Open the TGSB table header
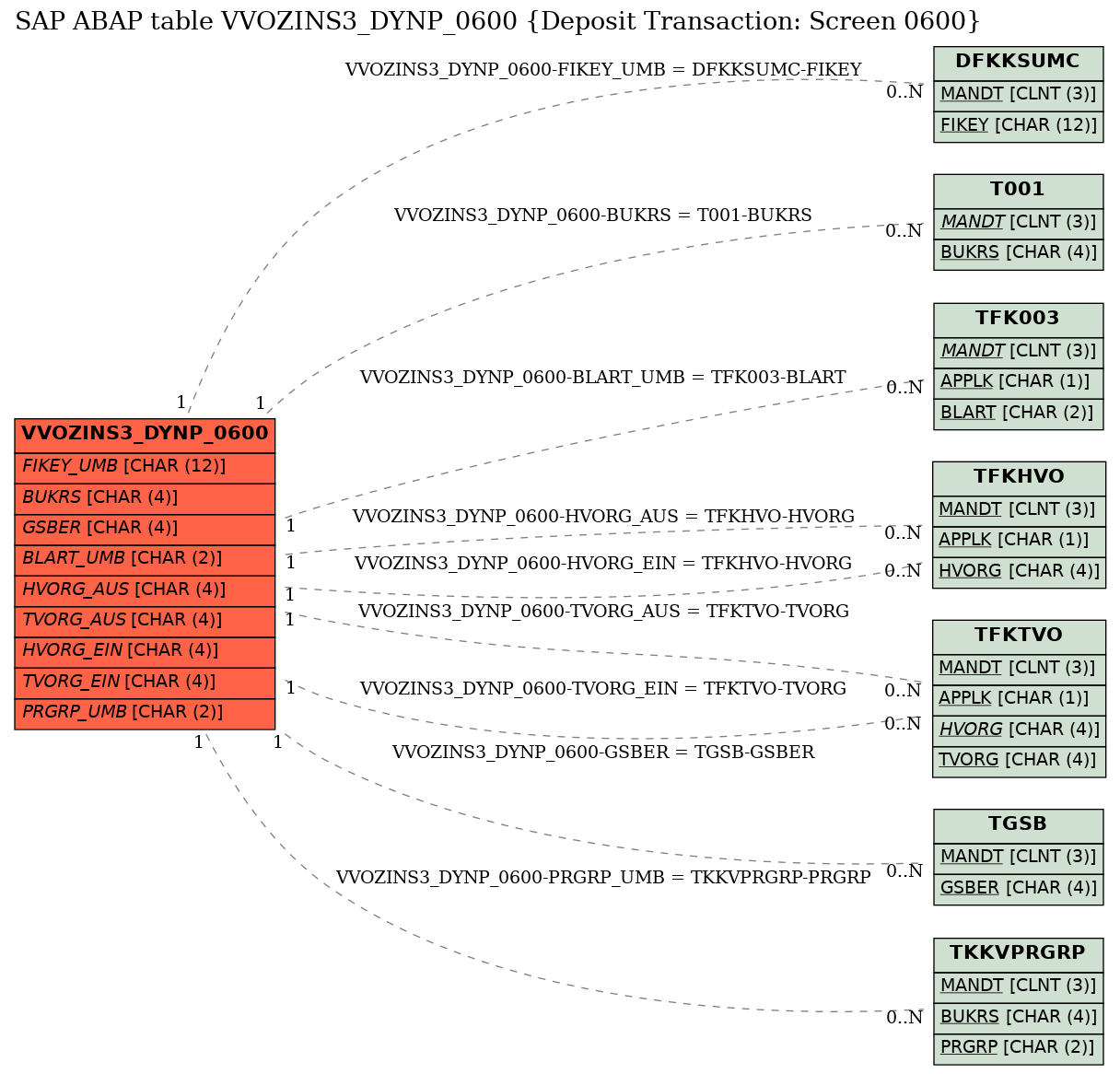 (x=1018, y=824)
